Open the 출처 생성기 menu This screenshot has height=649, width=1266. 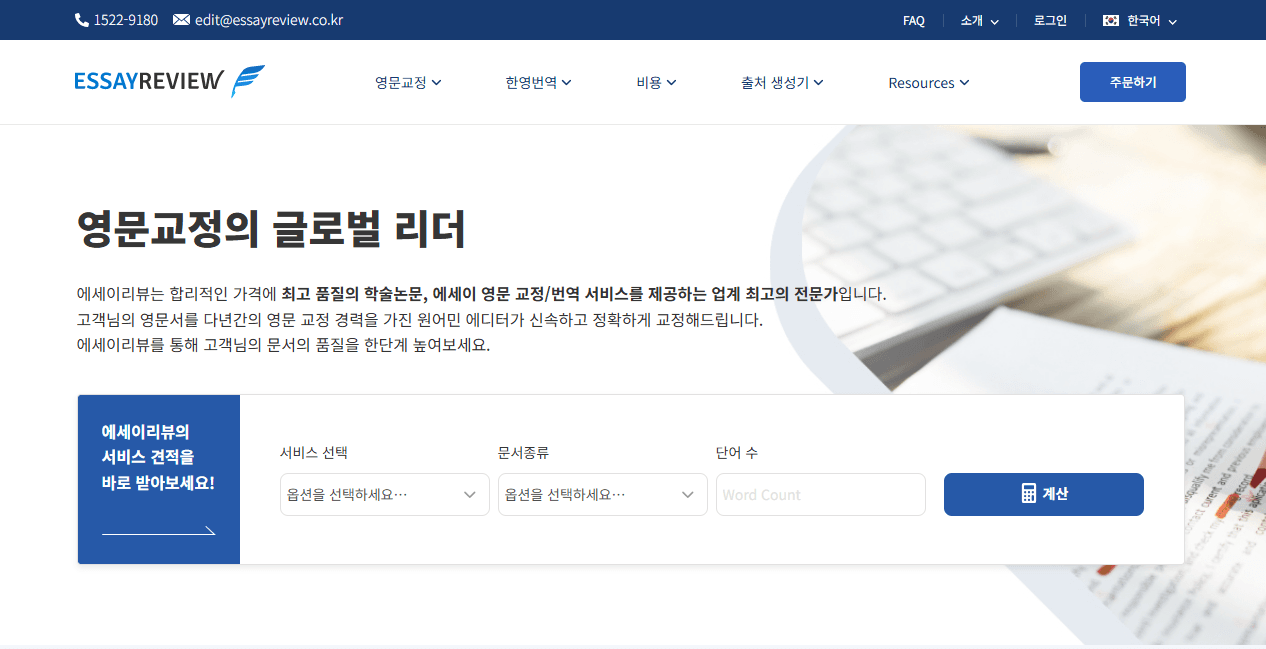[782, 83]
